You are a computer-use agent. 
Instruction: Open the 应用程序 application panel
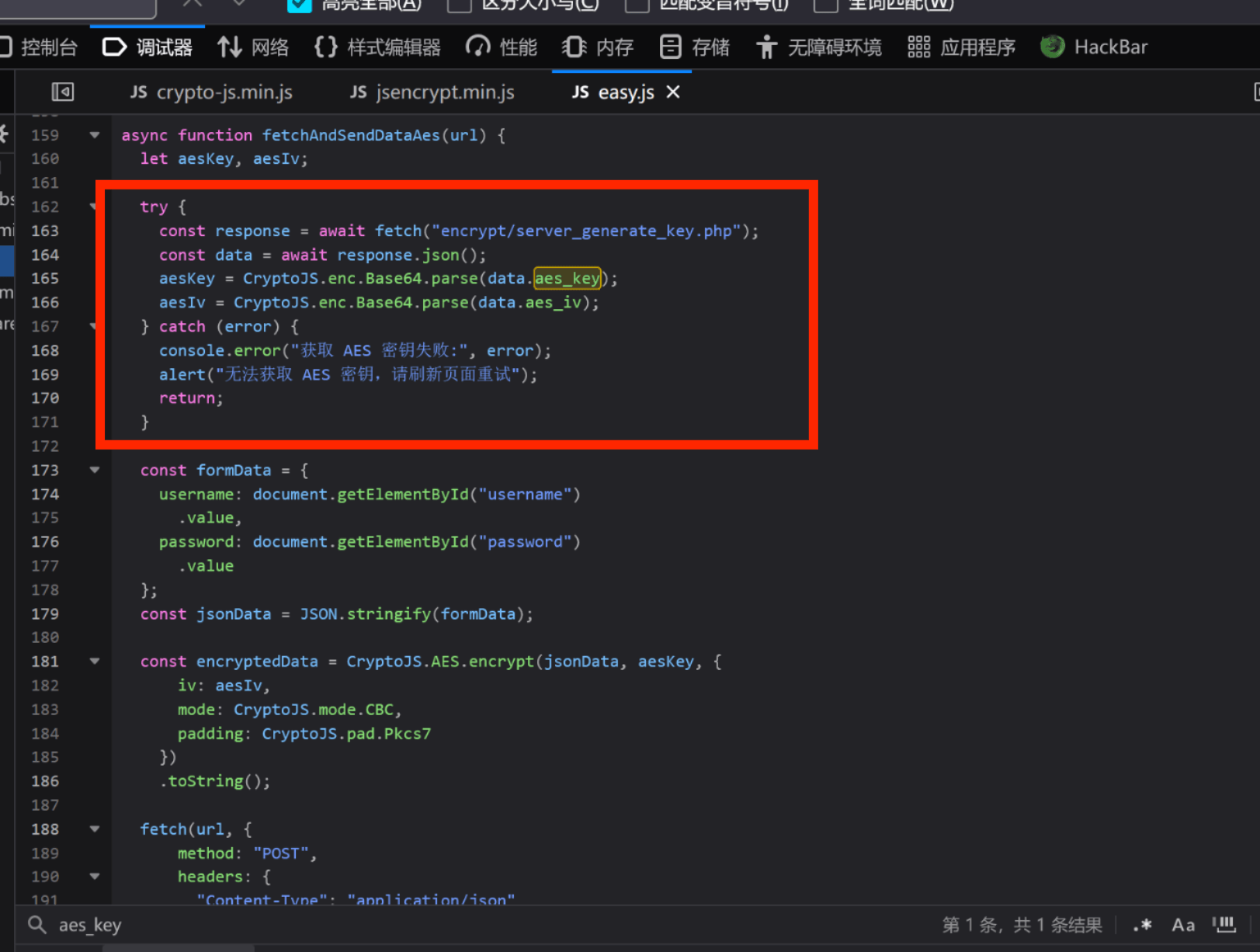coord(961,47)
